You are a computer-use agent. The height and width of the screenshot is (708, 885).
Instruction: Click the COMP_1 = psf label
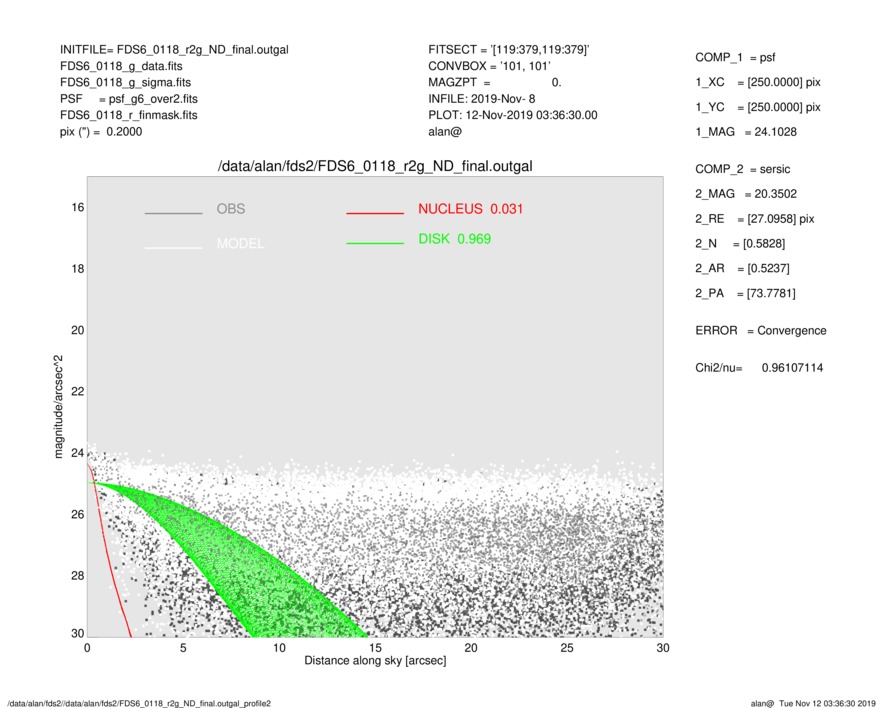735,58
